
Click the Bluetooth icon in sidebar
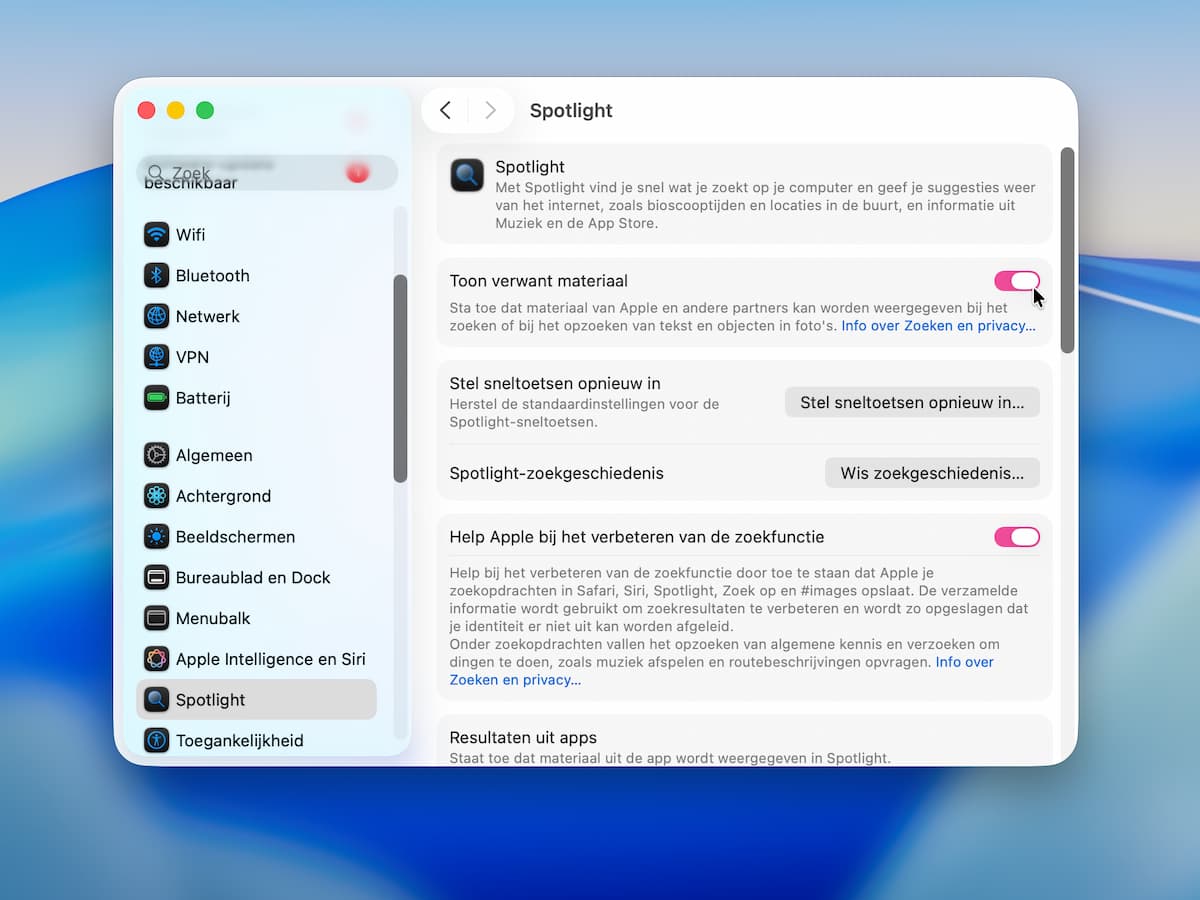156,276
